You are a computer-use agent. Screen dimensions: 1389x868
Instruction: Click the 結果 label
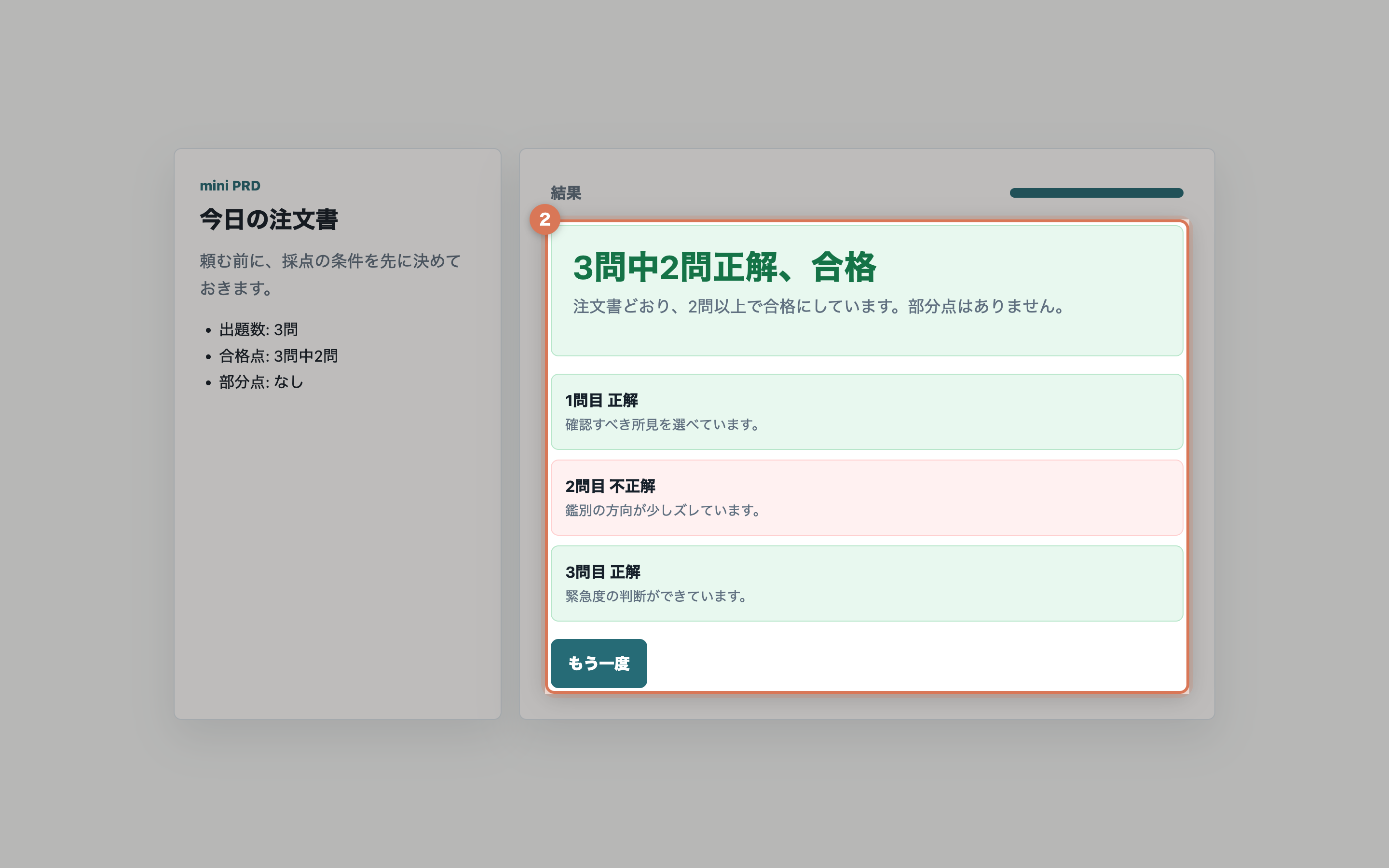566,193
